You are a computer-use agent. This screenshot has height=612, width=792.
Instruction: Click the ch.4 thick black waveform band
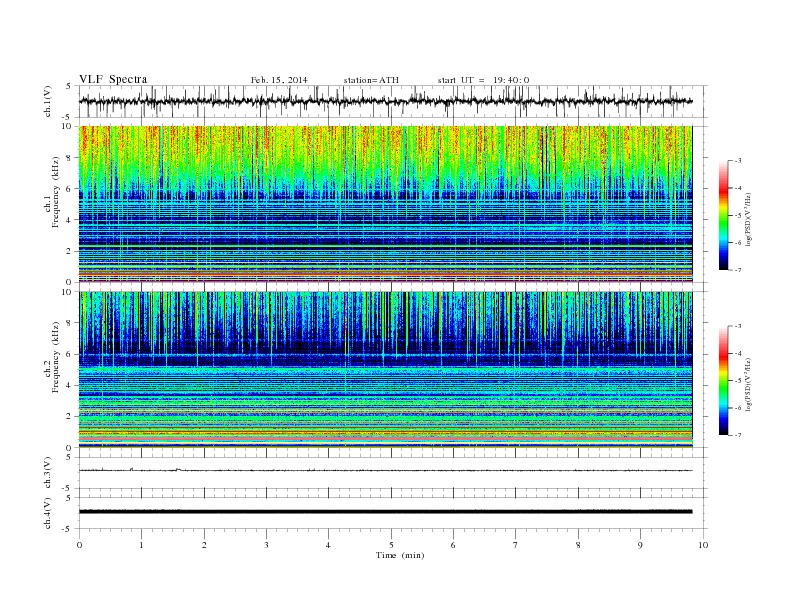coord(385,512)
